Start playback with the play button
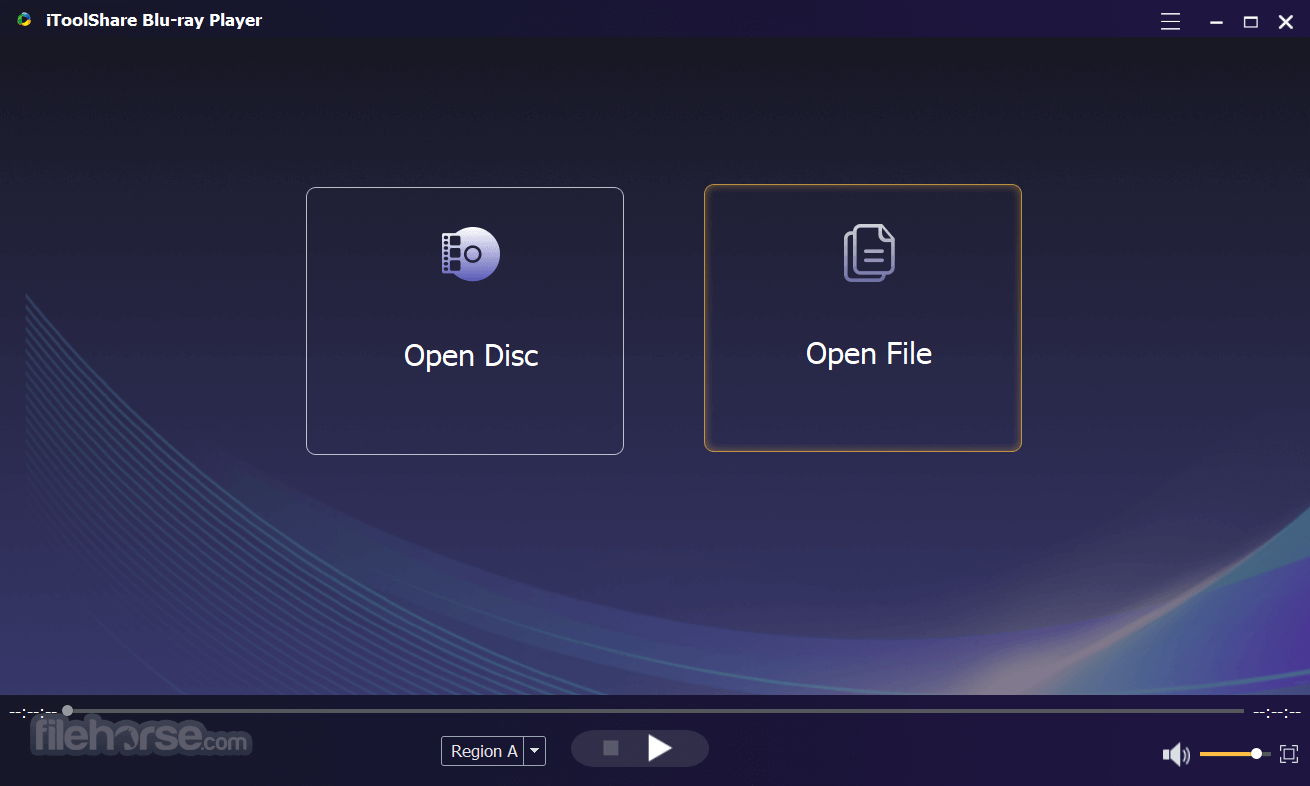The height and width of the screenshot is (786, 1310). click(660, 748)
